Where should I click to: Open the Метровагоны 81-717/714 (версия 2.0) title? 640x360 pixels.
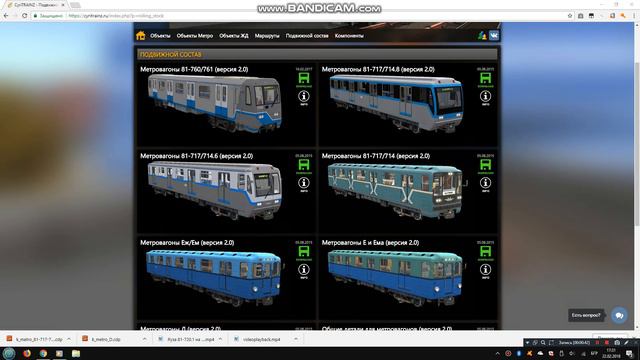click(x=376, y=156)
